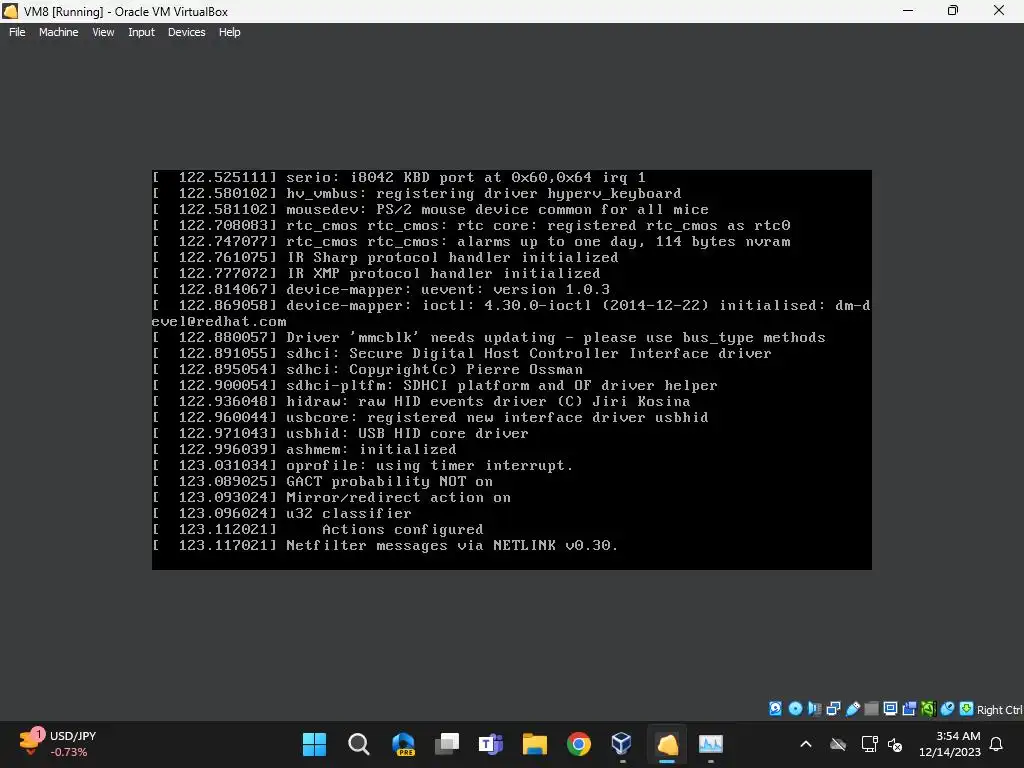The height and width of the screenshot is (768, 1024).
Task: Launch Microsoft Edge Preview from taskbar
Action: tap(403, 744)
